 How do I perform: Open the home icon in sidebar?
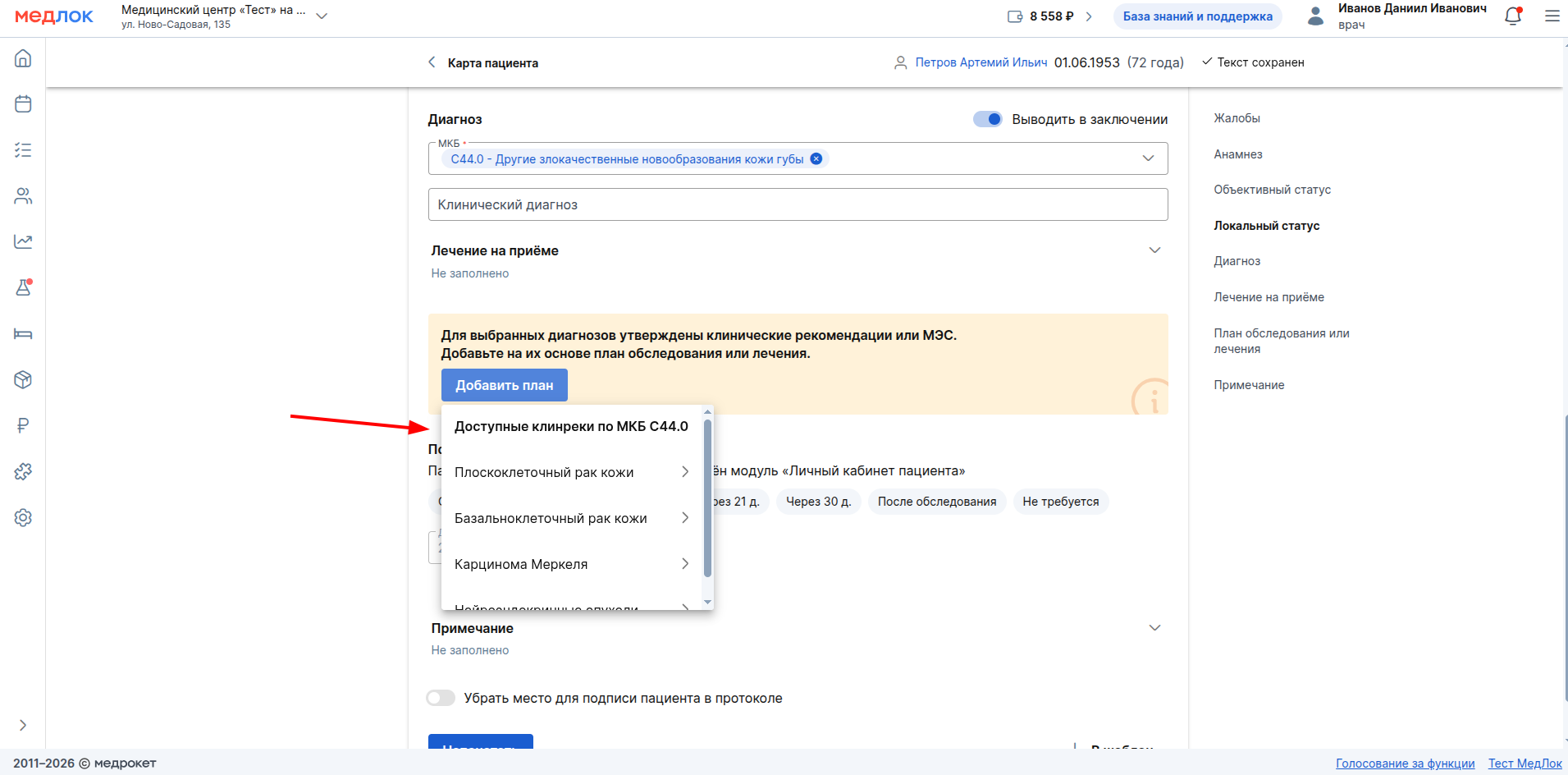23,58
